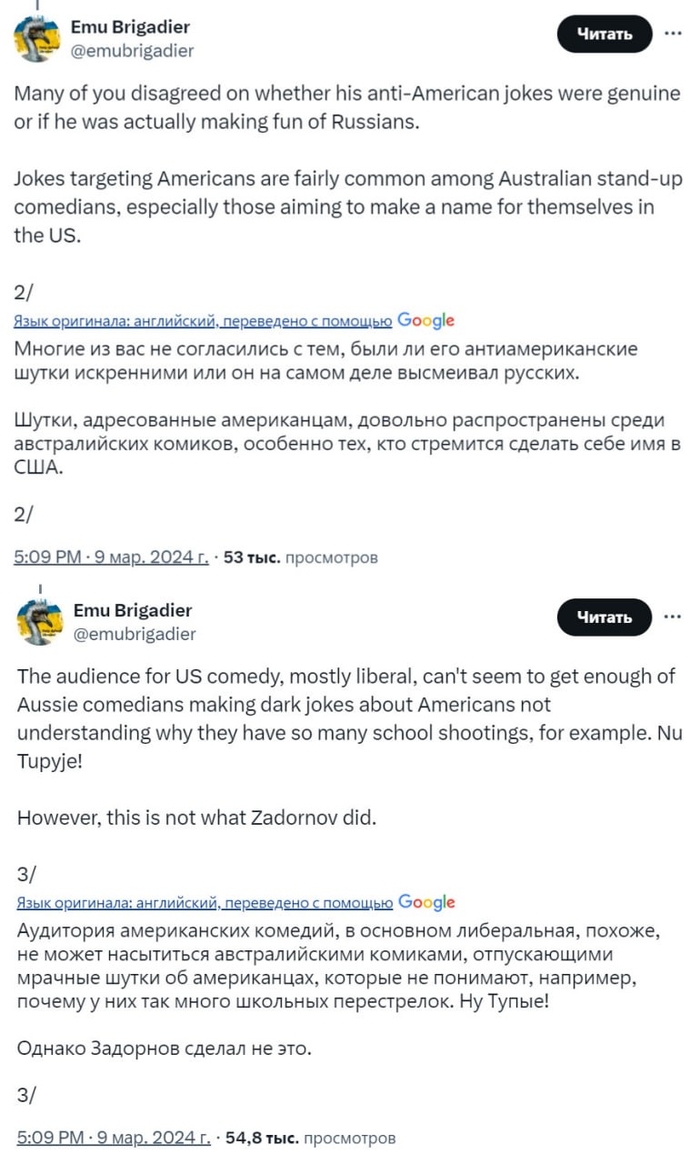Viewport: 700px width, 1164px height.
Task: Click the Russian translation starting 'Многие из вас'
Action: pyautogui.click(x=326, y=362)
